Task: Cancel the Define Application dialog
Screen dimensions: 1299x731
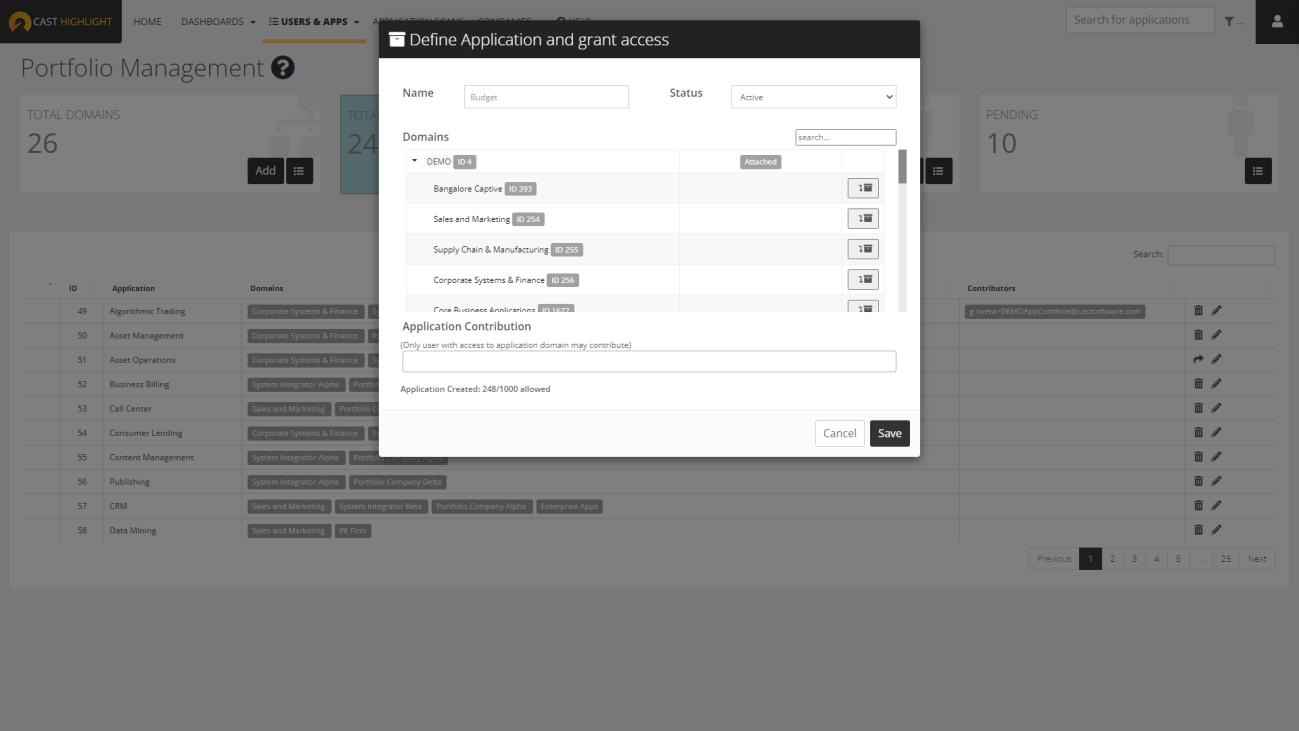Action: (839, 433)
